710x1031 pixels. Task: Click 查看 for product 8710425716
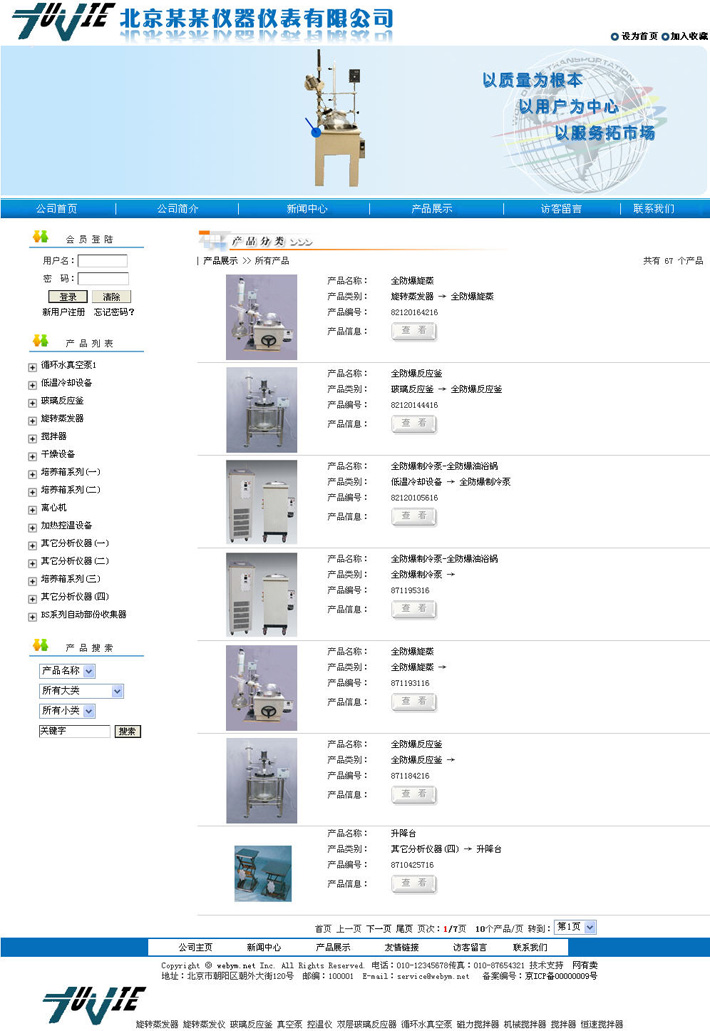click(414, 883)
